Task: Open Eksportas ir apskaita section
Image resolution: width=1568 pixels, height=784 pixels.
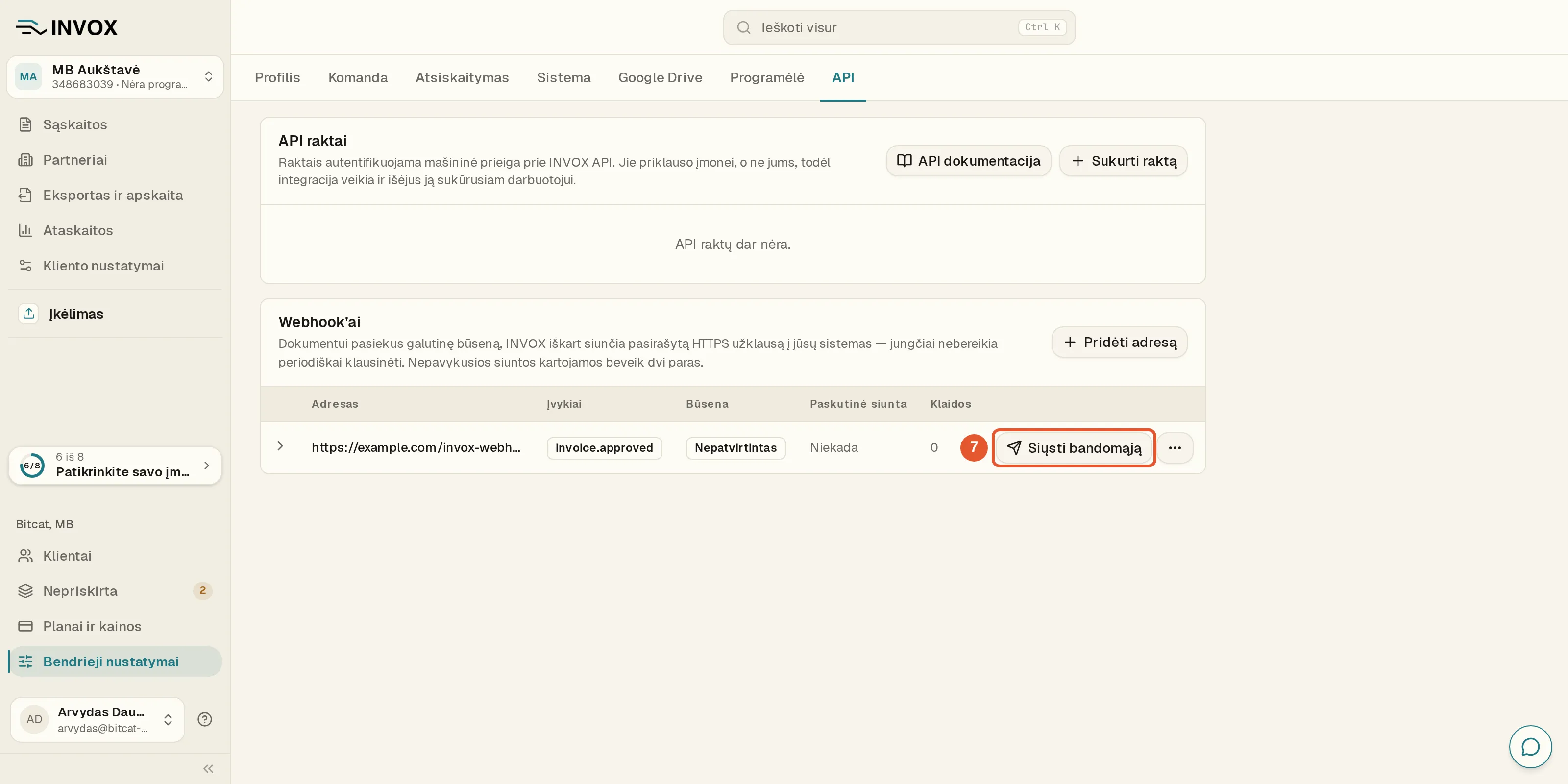Action: tap(115, 196)
